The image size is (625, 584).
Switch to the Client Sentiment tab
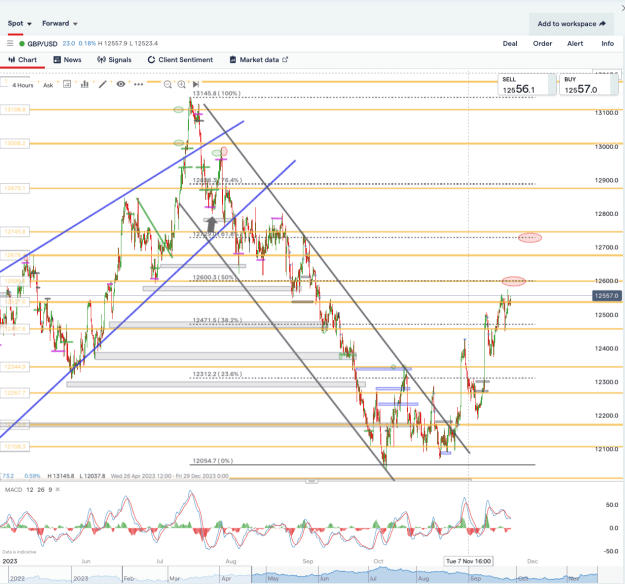[180, 60]
